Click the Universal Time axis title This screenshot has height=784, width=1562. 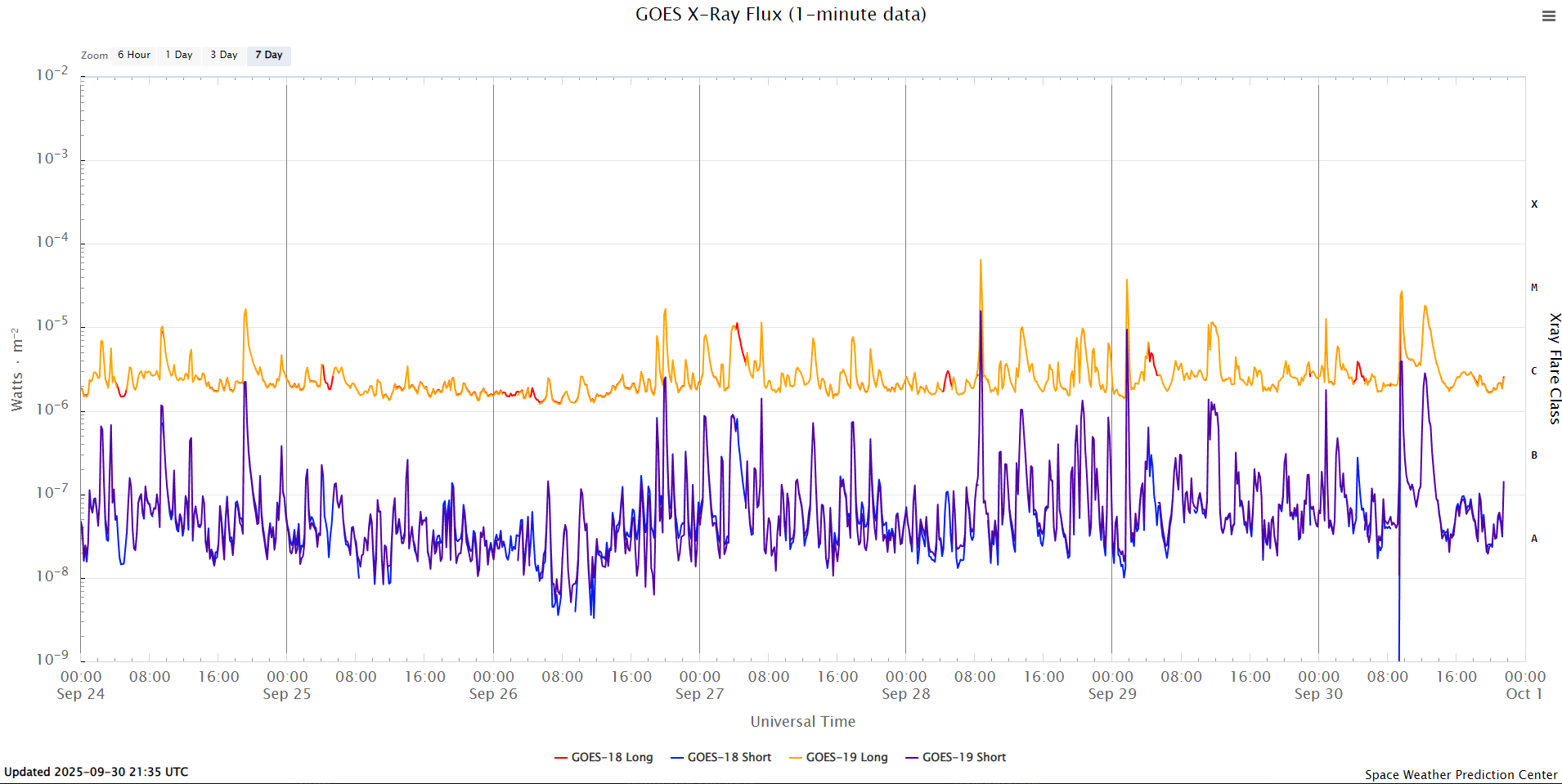coord(802,722)
